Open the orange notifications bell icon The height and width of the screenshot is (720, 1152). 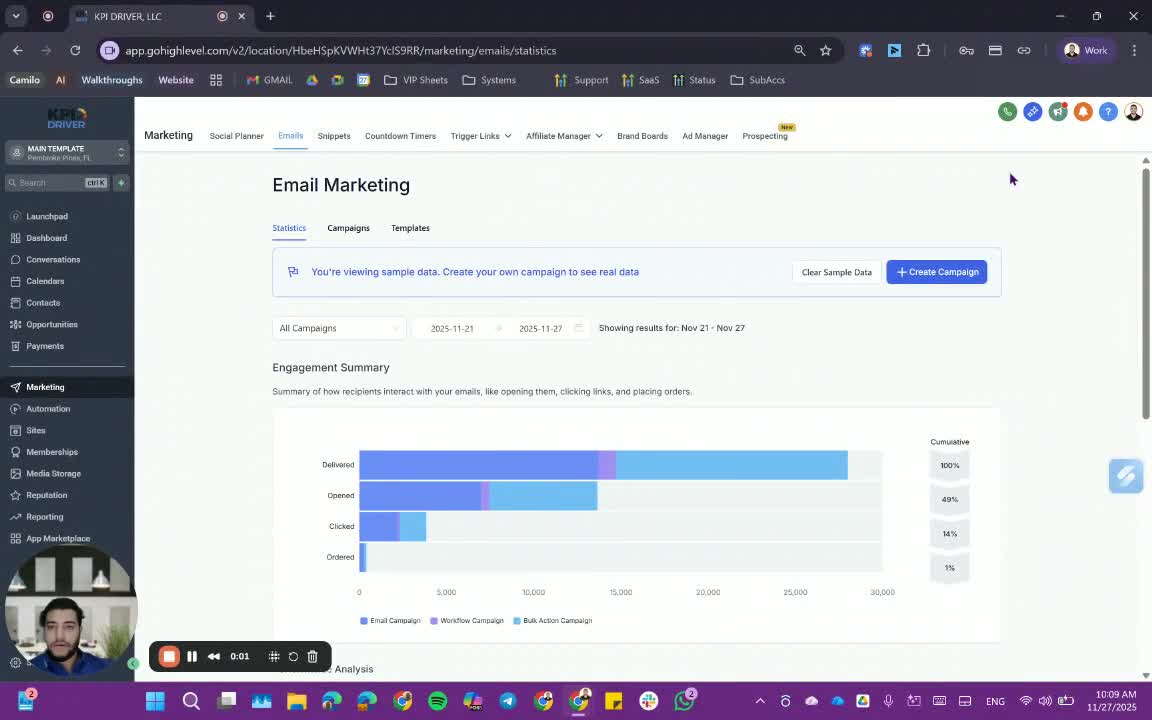pyautogui.click(x=1083, y=112)
